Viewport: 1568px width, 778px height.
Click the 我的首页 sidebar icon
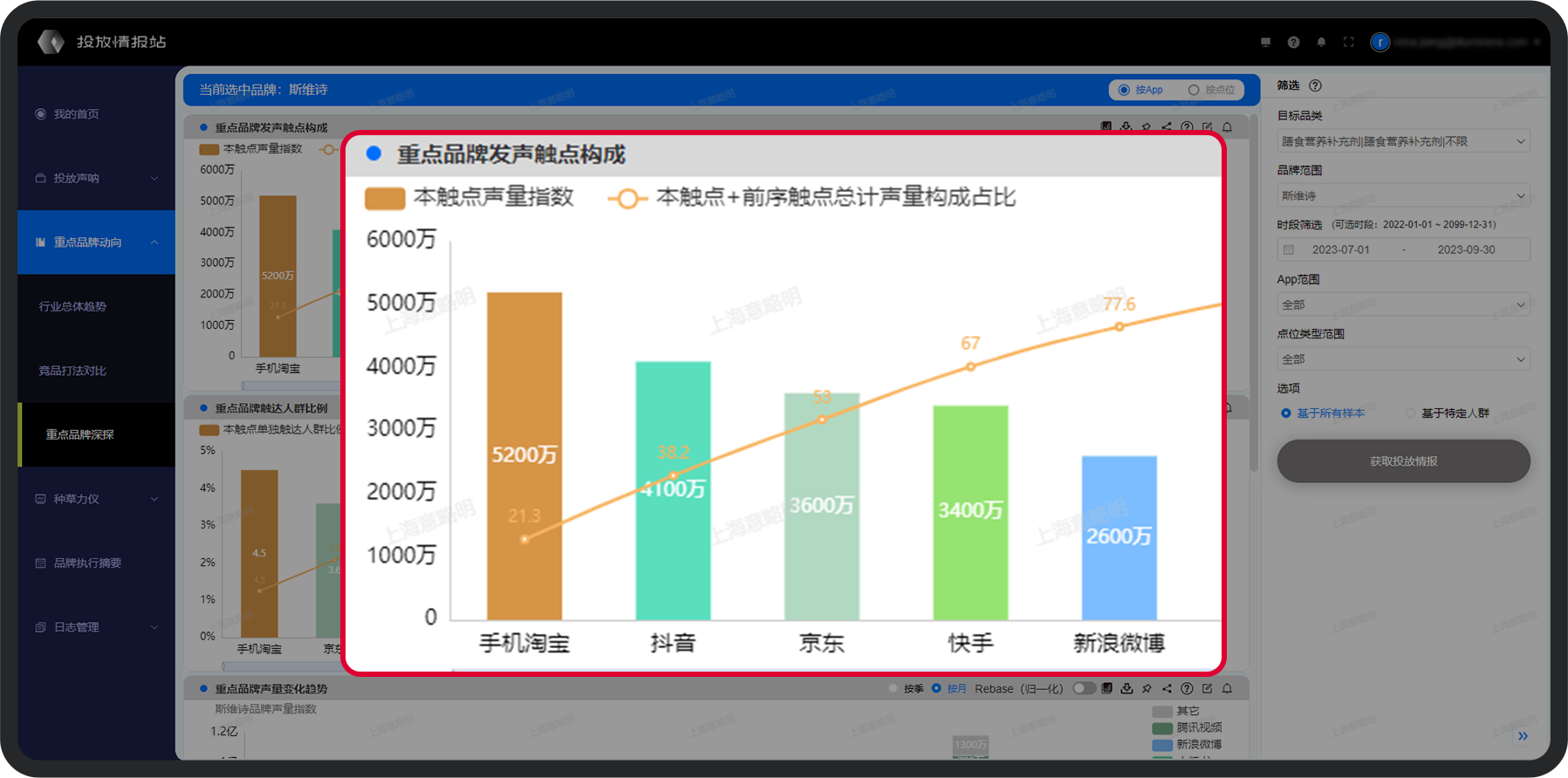40,114
